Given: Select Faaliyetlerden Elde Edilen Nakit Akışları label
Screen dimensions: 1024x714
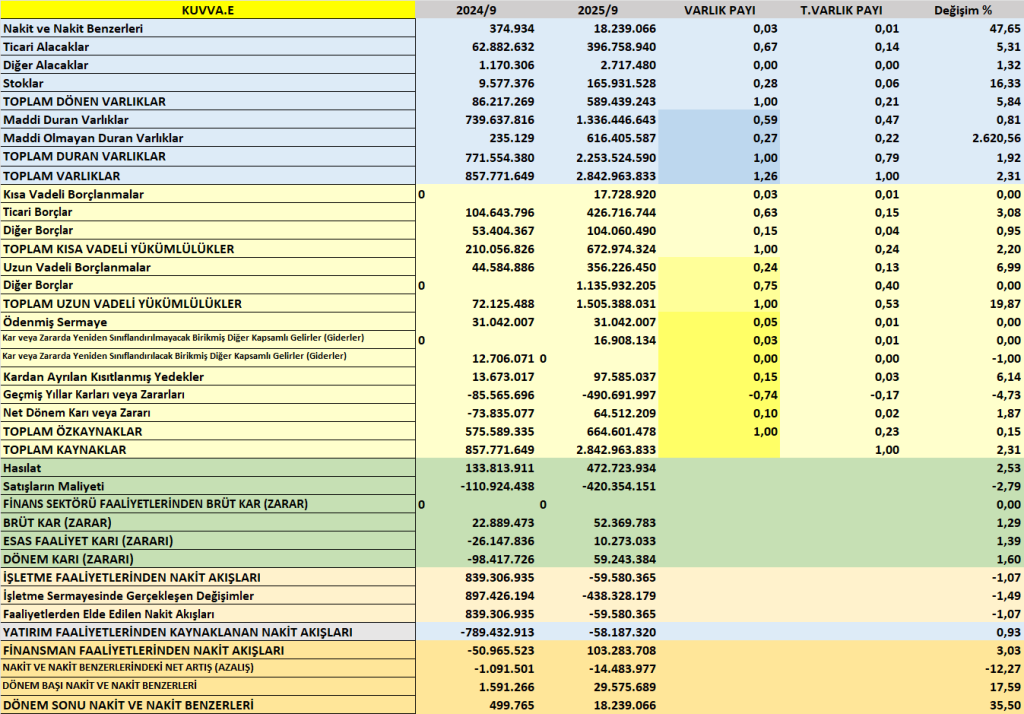Looking at the screenshot, I should tap(108, 615).
